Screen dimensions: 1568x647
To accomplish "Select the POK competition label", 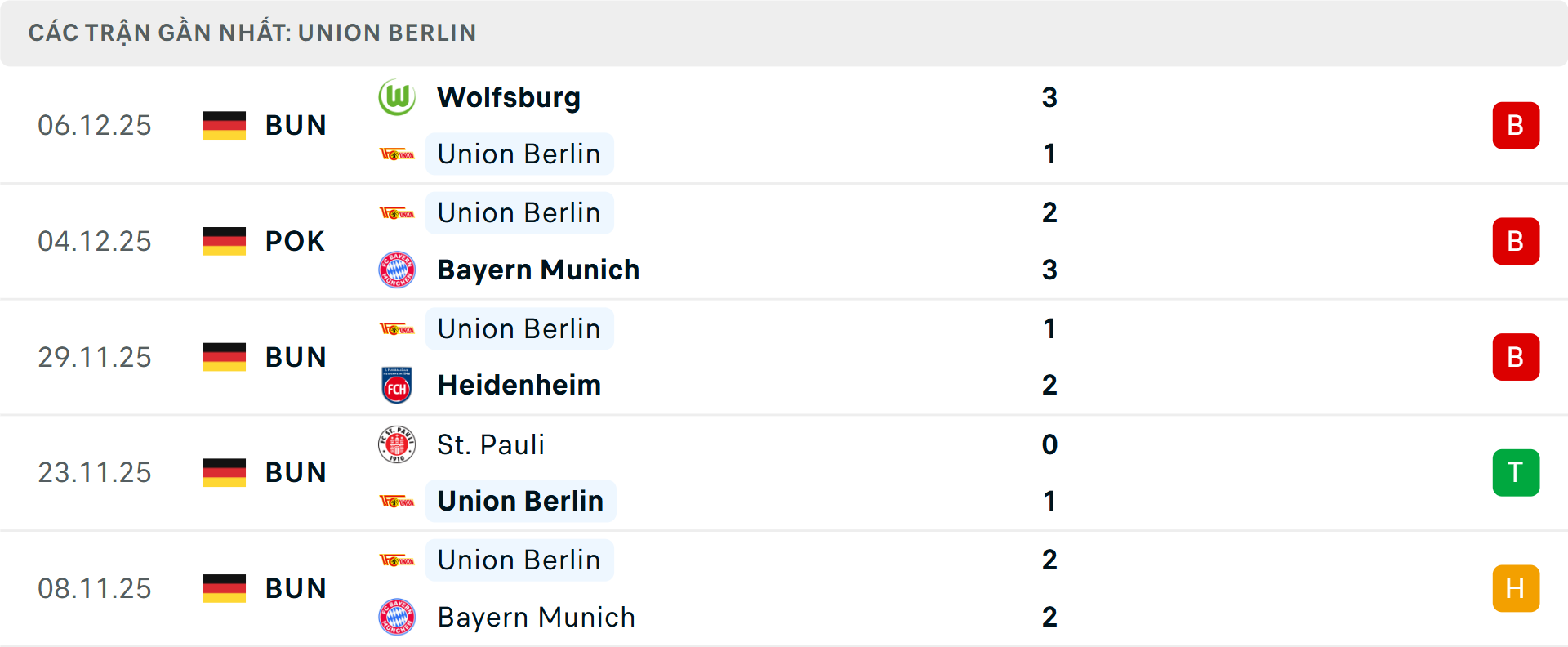I will coord(295,241).
